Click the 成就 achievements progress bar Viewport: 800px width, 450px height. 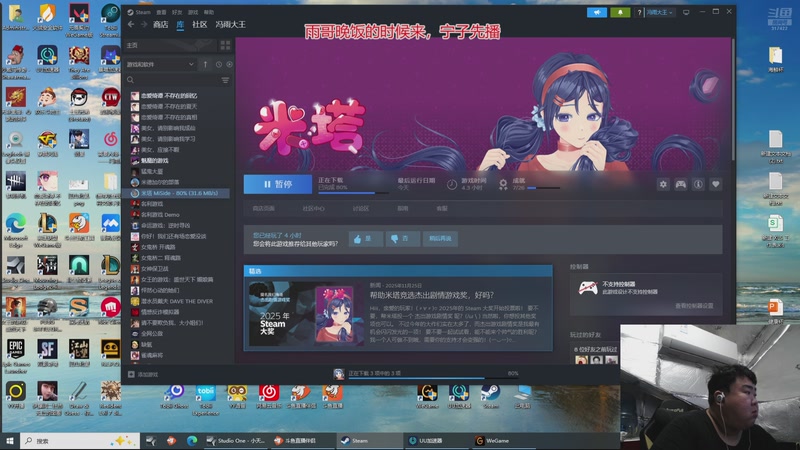tap(545, 188)
